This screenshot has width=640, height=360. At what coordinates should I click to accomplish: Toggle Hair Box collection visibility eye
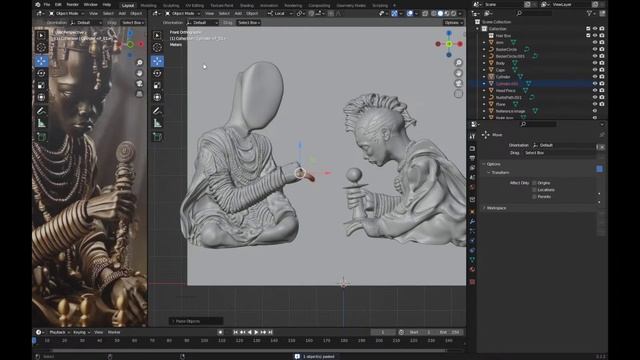(595, 36)
